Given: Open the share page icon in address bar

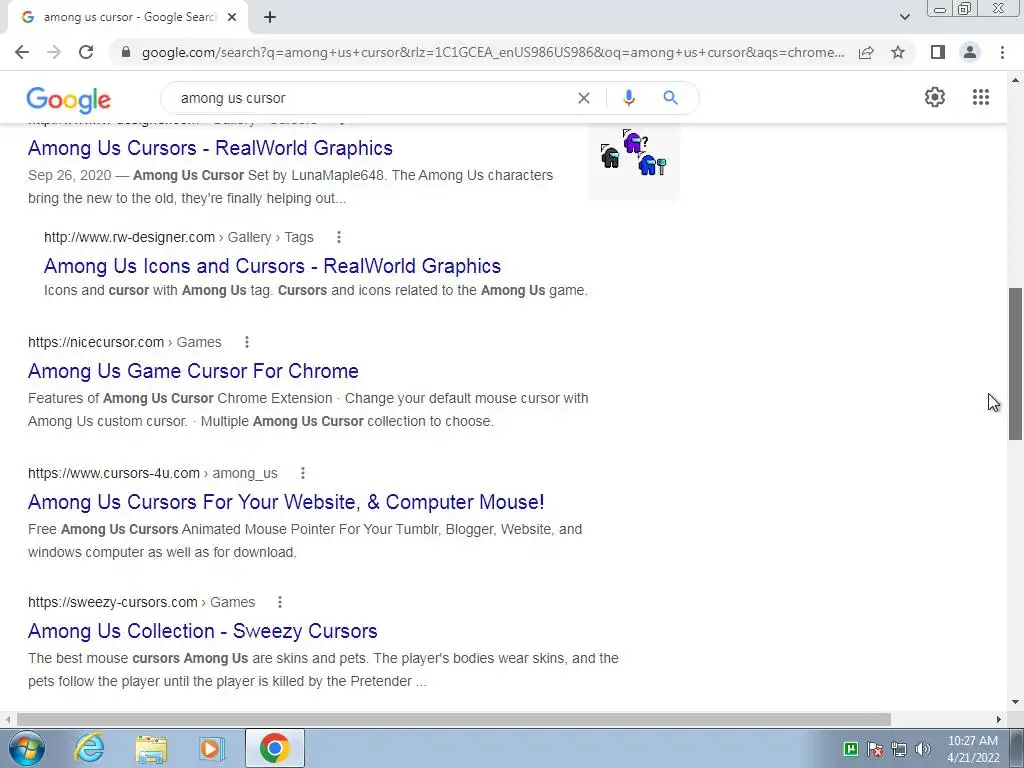Looking at the screenshot, I should point(866,52).
